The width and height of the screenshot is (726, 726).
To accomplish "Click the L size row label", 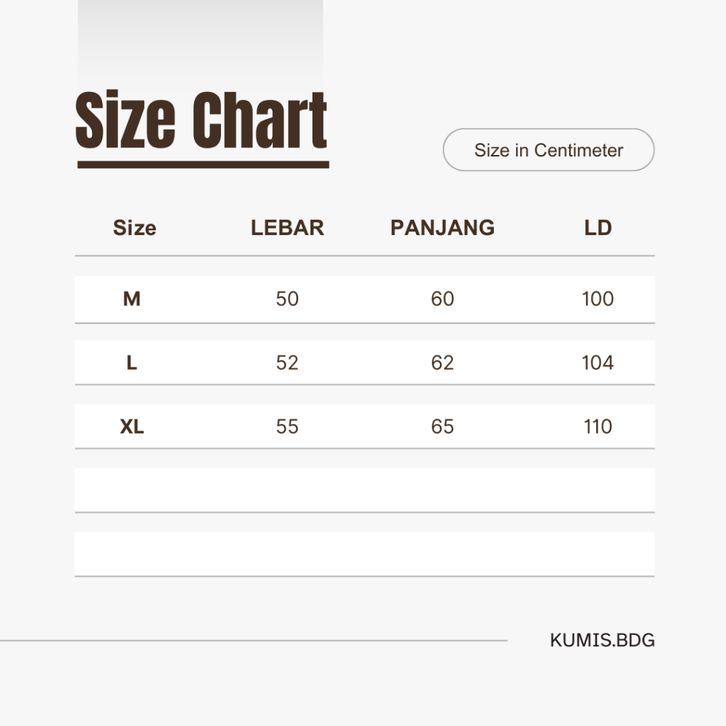I will click(x=132, y=363).
